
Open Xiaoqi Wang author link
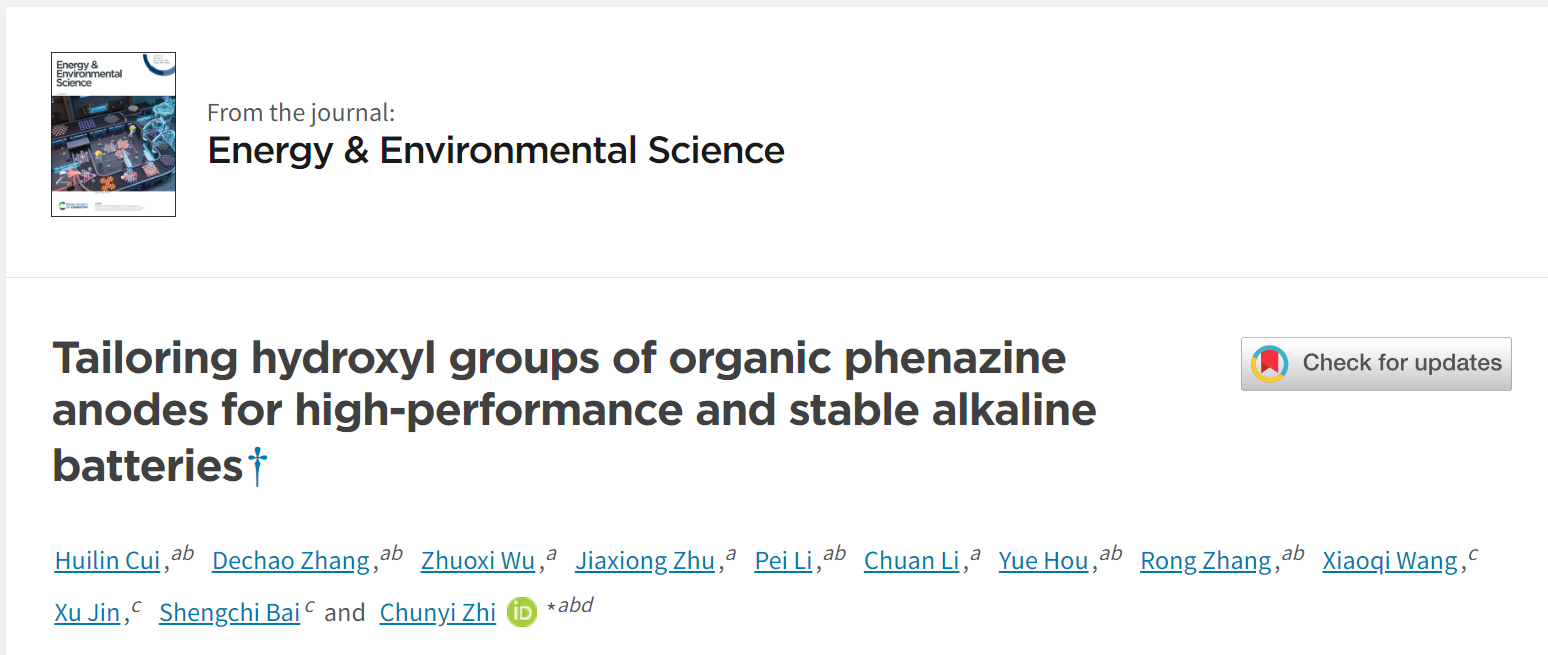click(1390, 561)
